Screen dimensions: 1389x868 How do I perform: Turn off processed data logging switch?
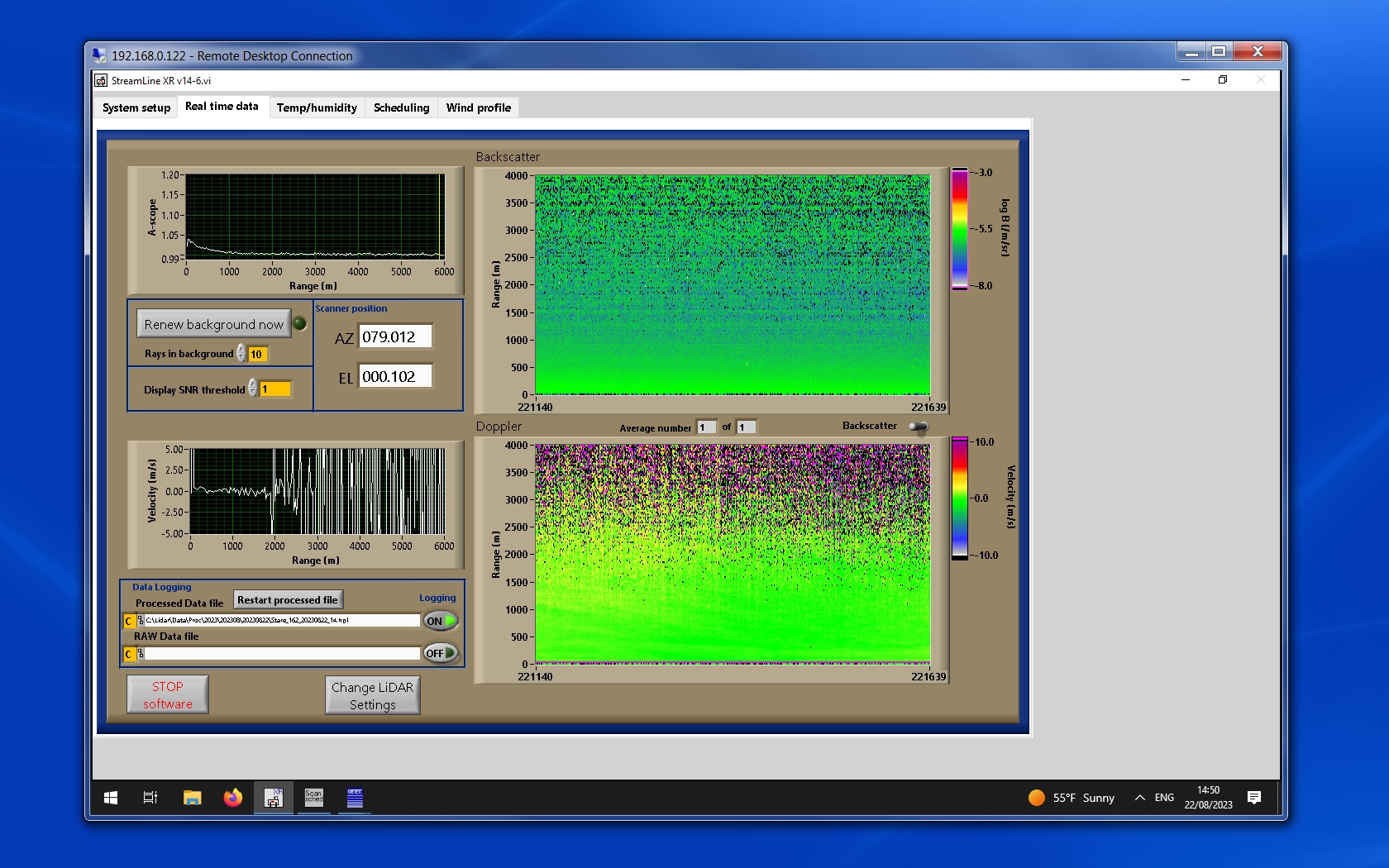[441, 621]
